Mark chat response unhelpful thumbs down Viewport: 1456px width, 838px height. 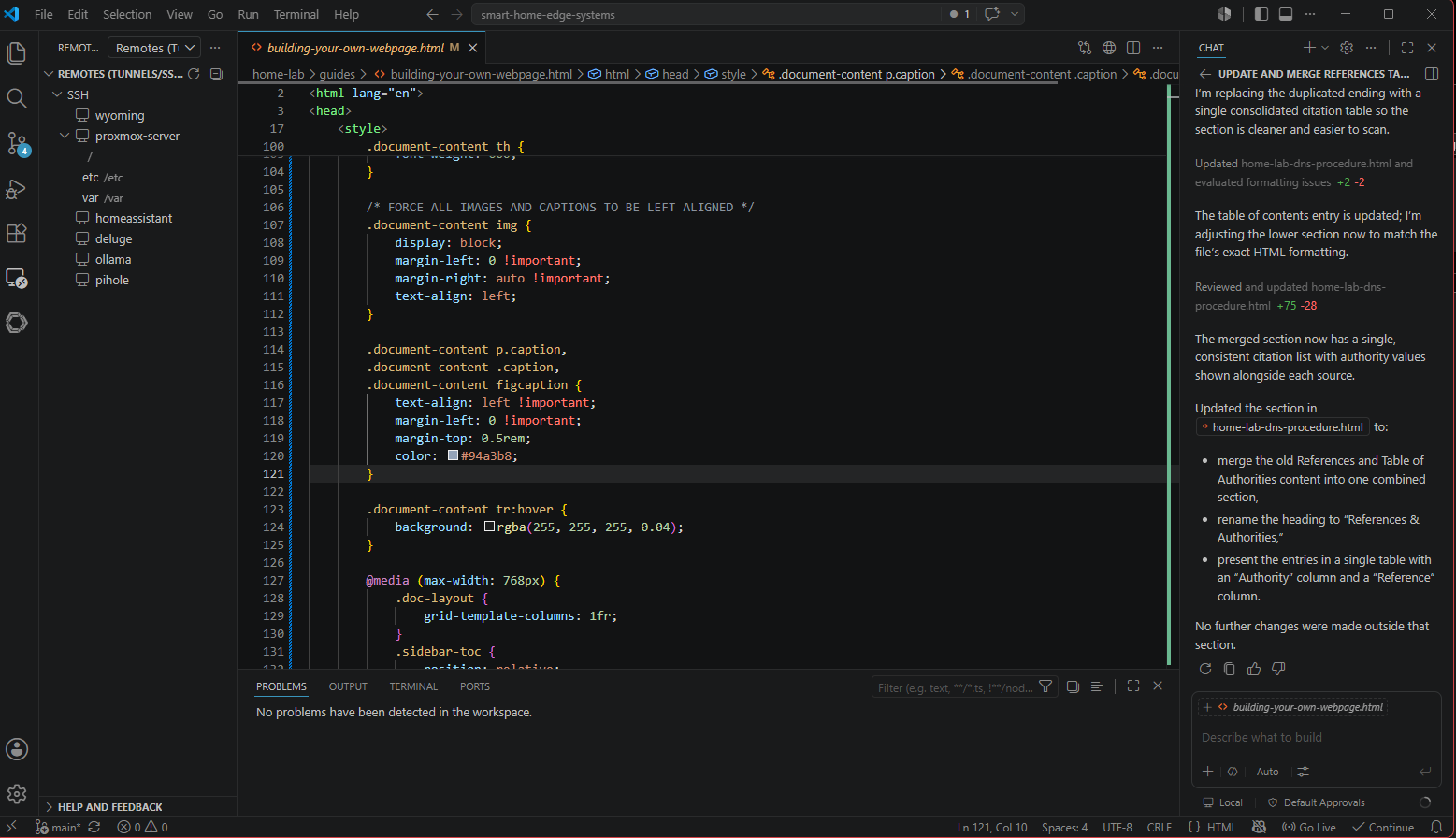click(x=1278, y=669)
